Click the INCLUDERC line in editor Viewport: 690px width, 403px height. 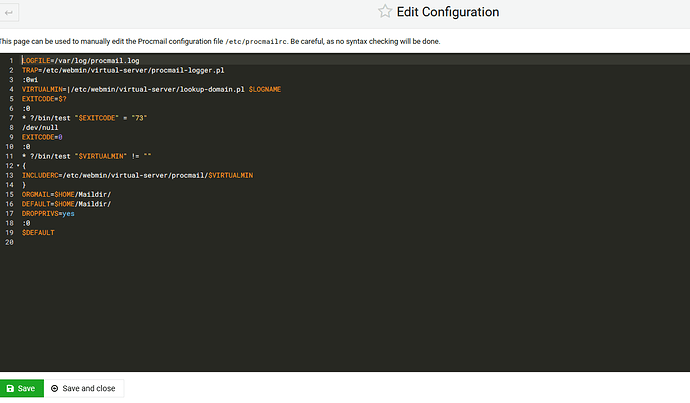137,176
